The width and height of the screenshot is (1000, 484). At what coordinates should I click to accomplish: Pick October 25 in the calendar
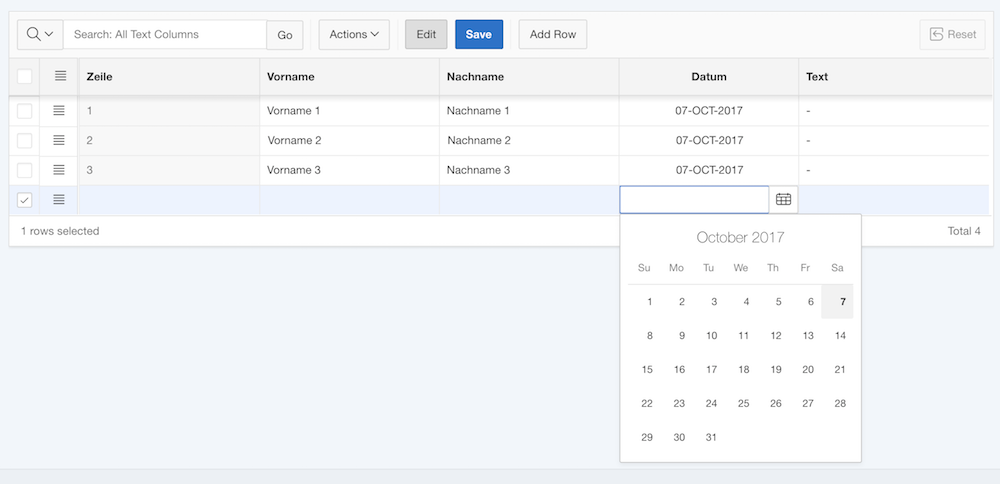point(740,403)
